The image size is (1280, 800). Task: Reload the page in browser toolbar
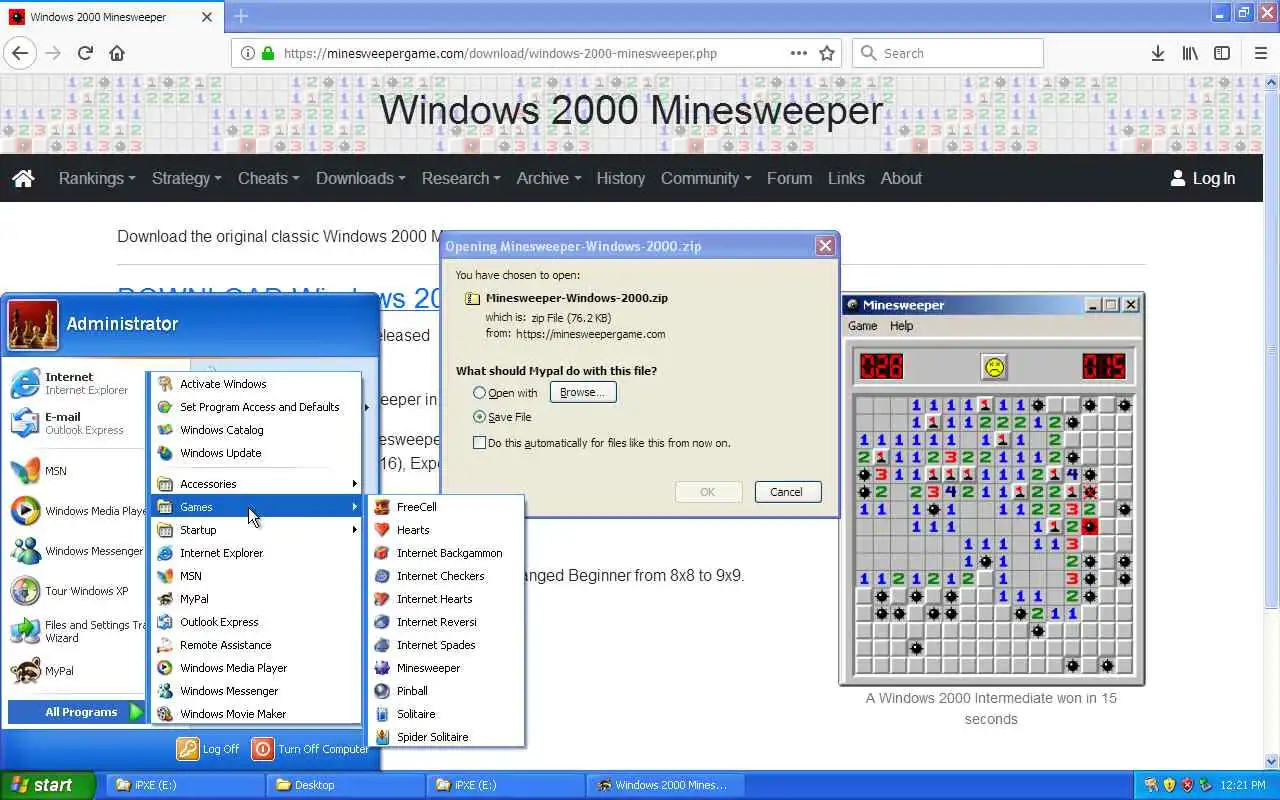(85, 53)
